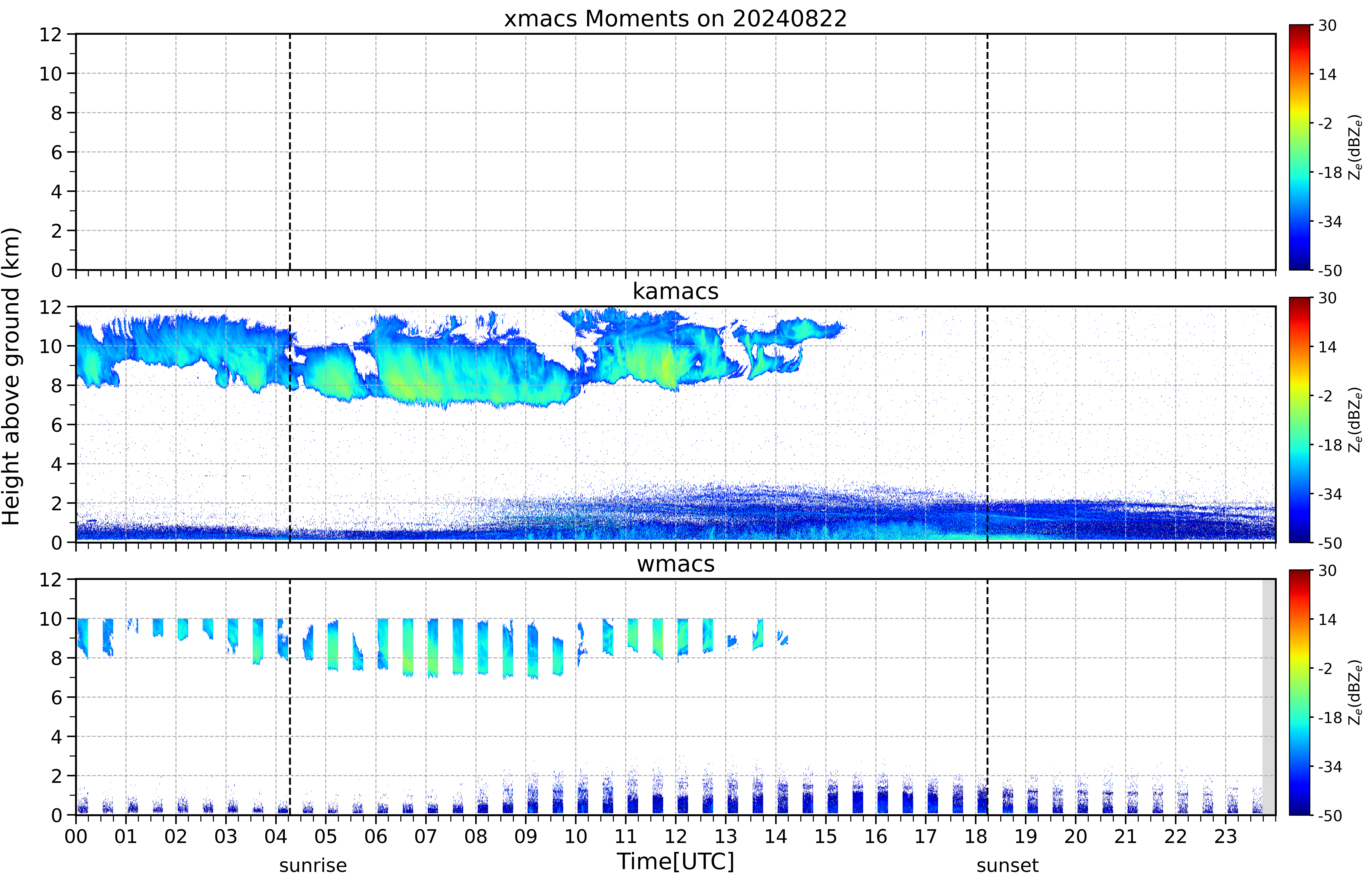Screen dimensions: 1372x885
Task: Click the "12" height tick of xmacs panel
Action: (x=51, y=35)
